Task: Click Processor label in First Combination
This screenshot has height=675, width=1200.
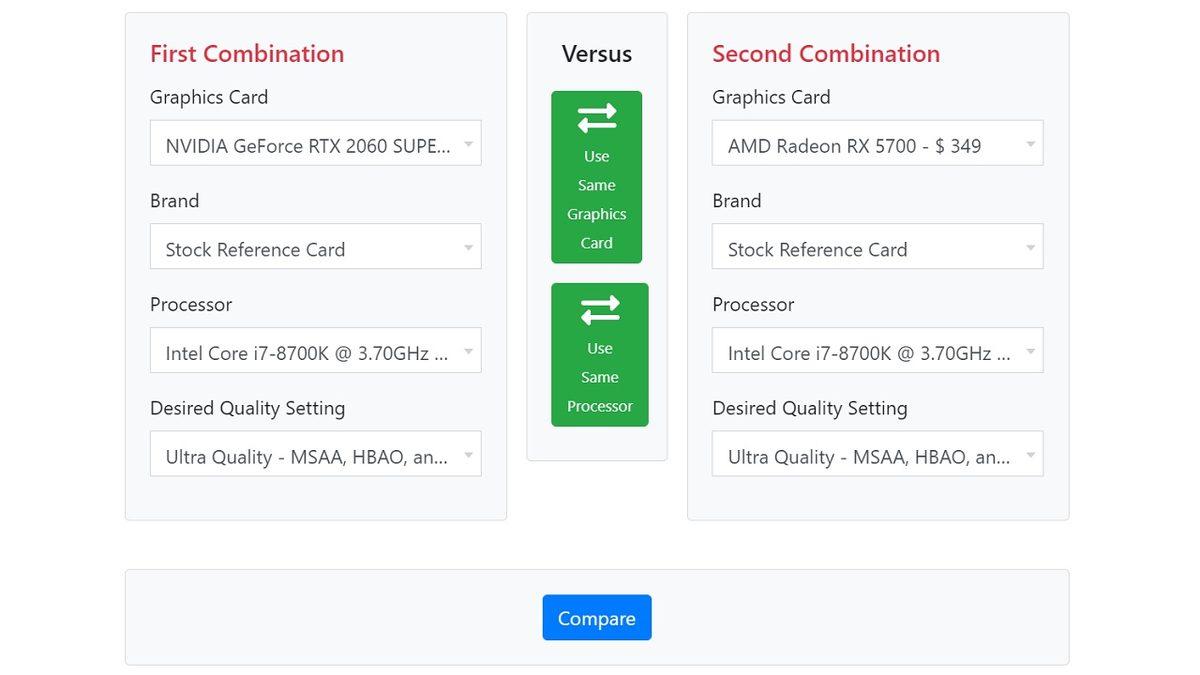Action: pos(191,305)
